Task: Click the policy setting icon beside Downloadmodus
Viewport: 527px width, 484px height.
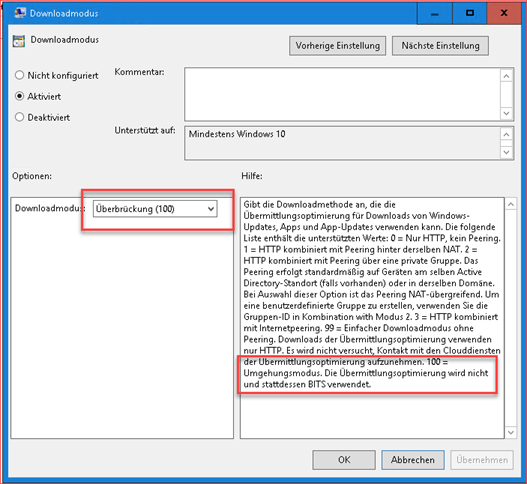Action: pos(19,41)
